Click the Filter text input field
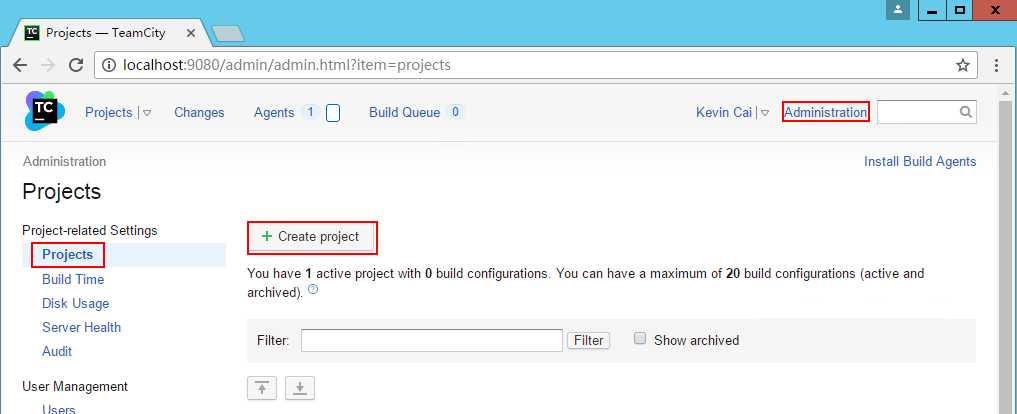 click(431, 340)
